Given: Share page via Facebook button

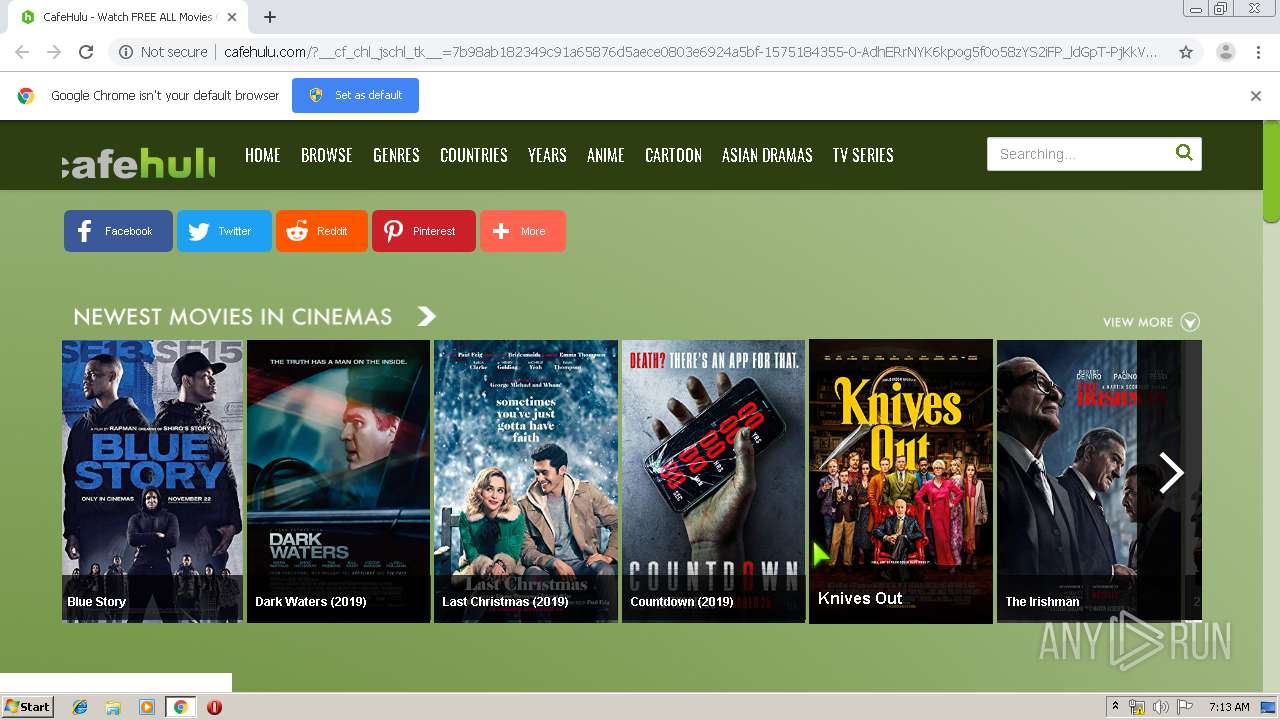Looking at the screenshot, I should [118, 231].
